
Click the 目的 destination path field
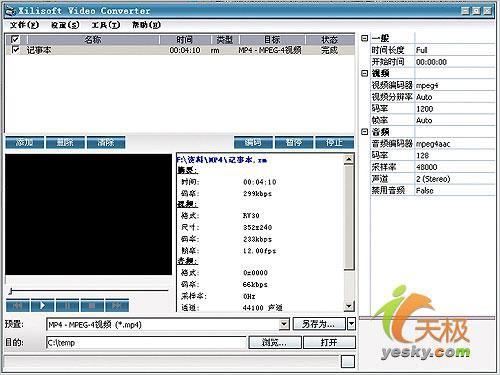pos(146,342)
